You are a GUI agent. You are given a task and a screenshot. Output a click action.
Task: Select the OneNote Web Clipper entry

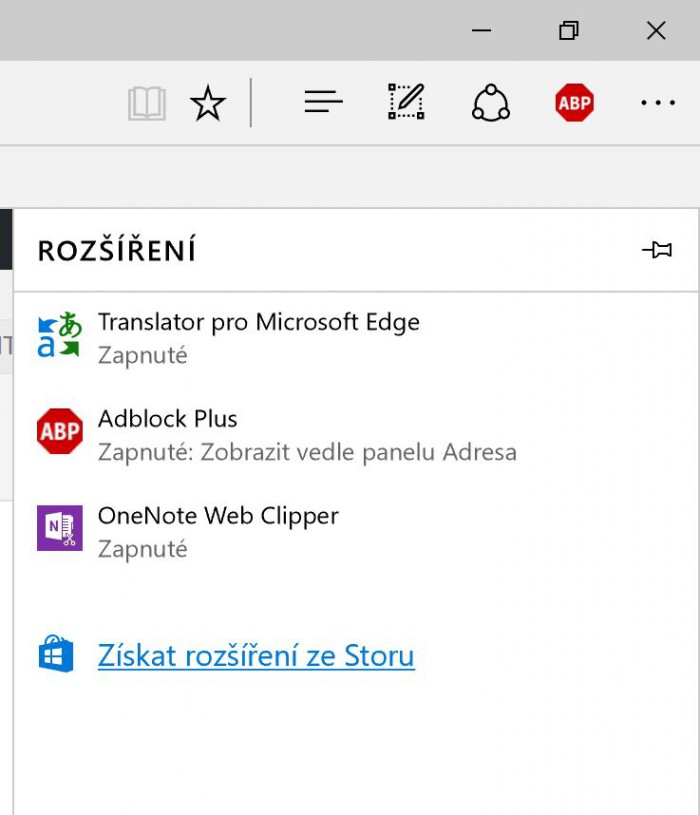[x=218, y=515]
